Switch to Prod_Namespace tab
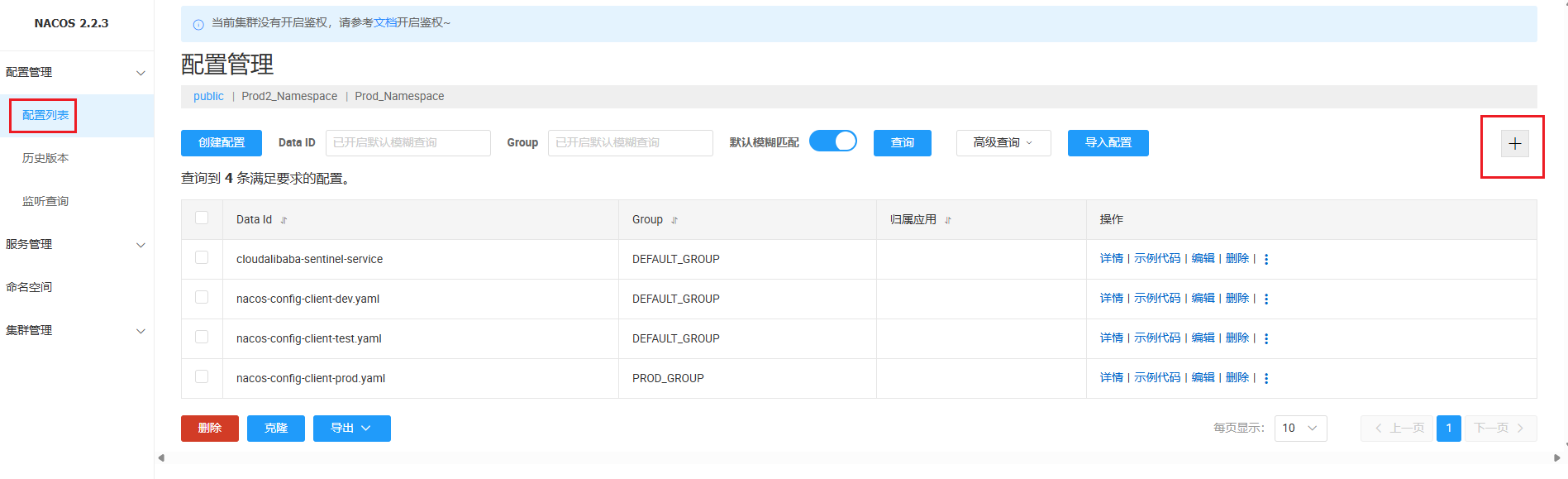Screen dimensions: 1568x479 [x=399, y=97]
